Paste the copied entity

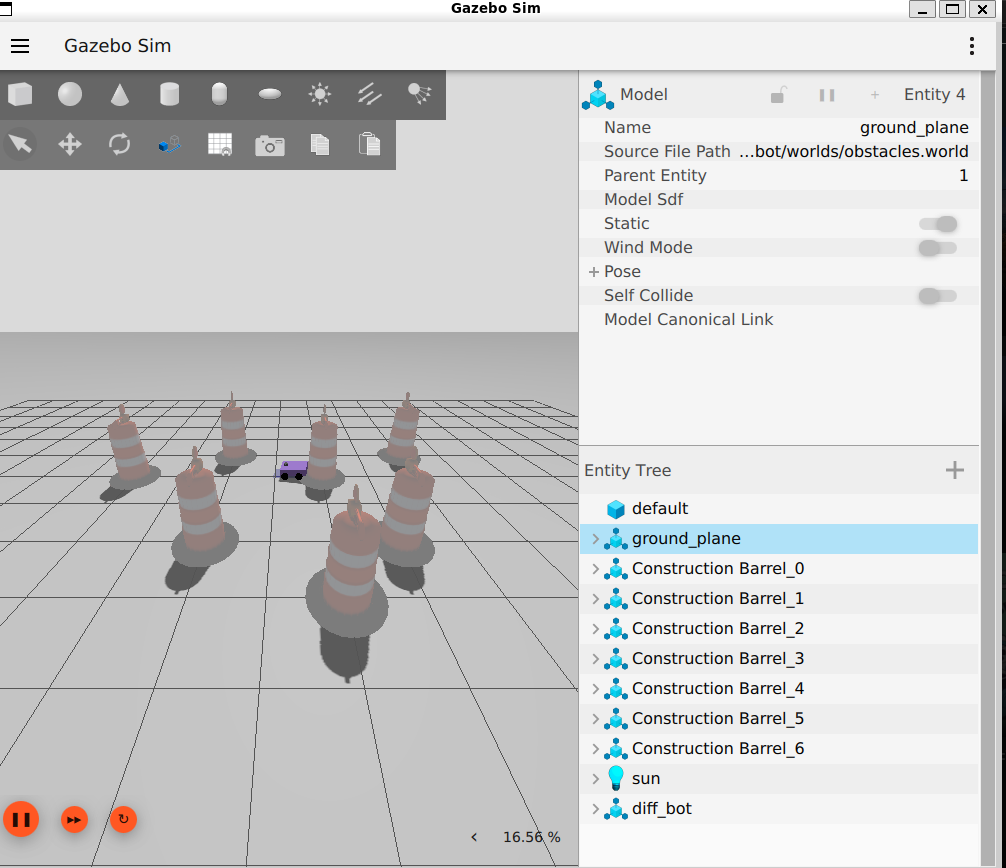370,144
